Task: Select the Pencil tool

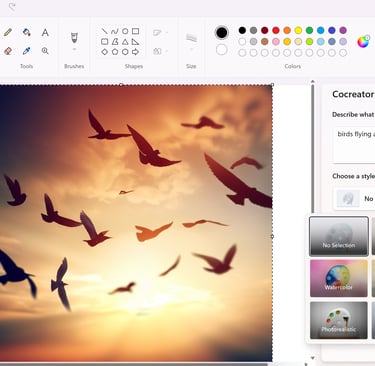Action: pyautogui.click(x=8, y=32)
